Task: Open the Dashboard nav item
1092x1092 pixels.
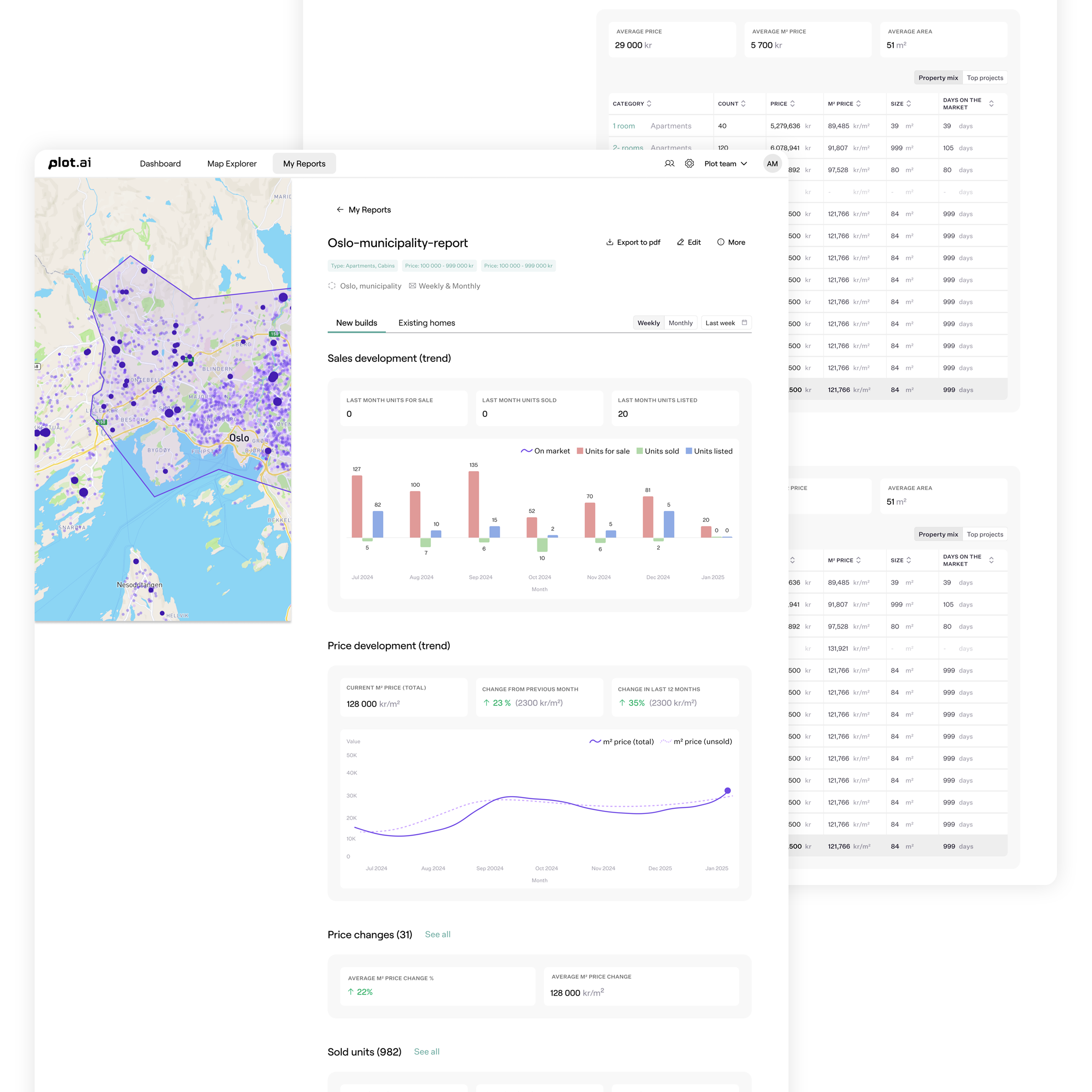Action: [x=161, y=163]
